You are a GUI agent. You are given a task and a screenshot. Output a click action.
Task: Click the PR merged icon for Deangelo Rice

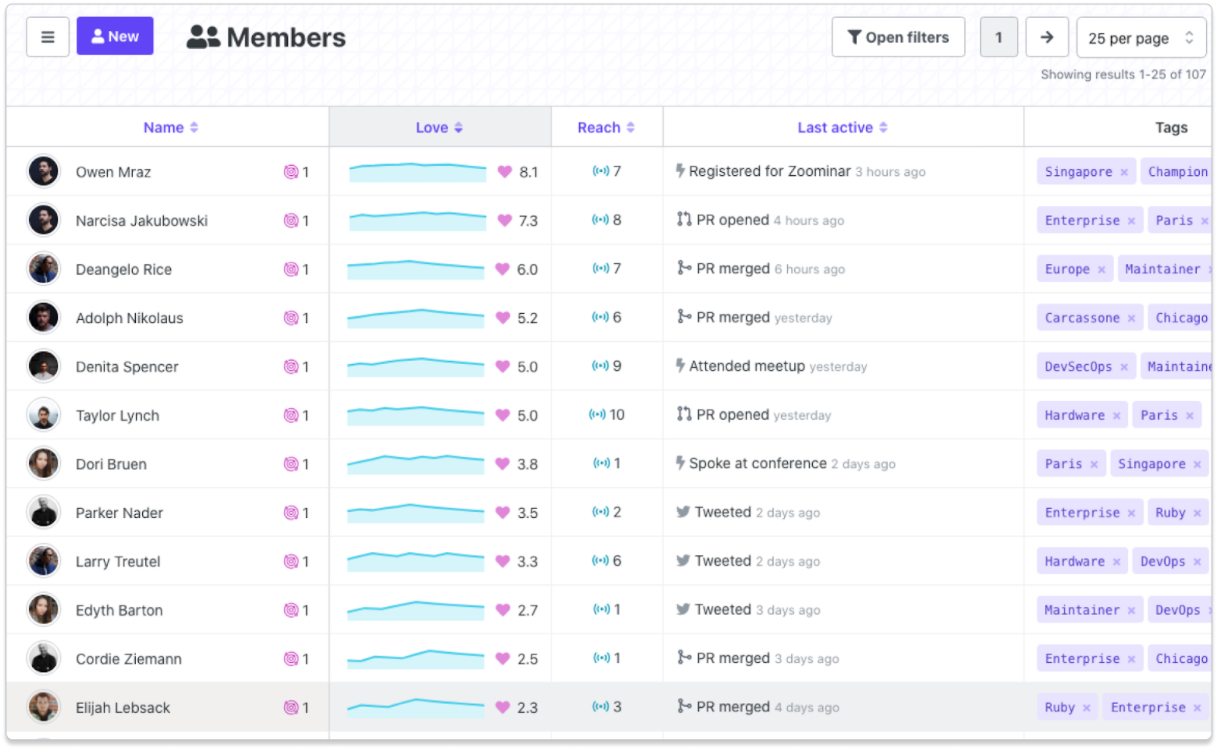pyautogui.click(x=684, y=268)
